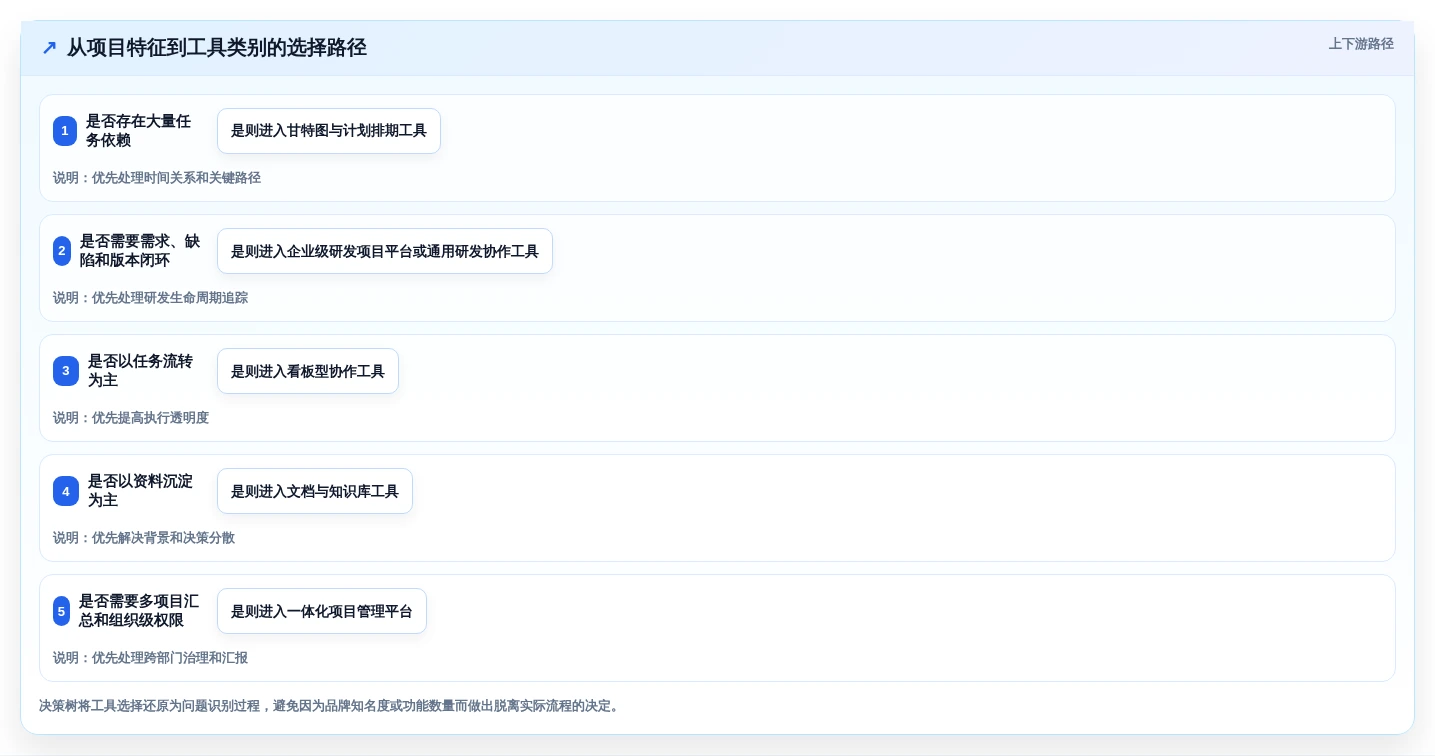Click the note 说明：优先处理跨部门治理和汇报

(151, 658)
